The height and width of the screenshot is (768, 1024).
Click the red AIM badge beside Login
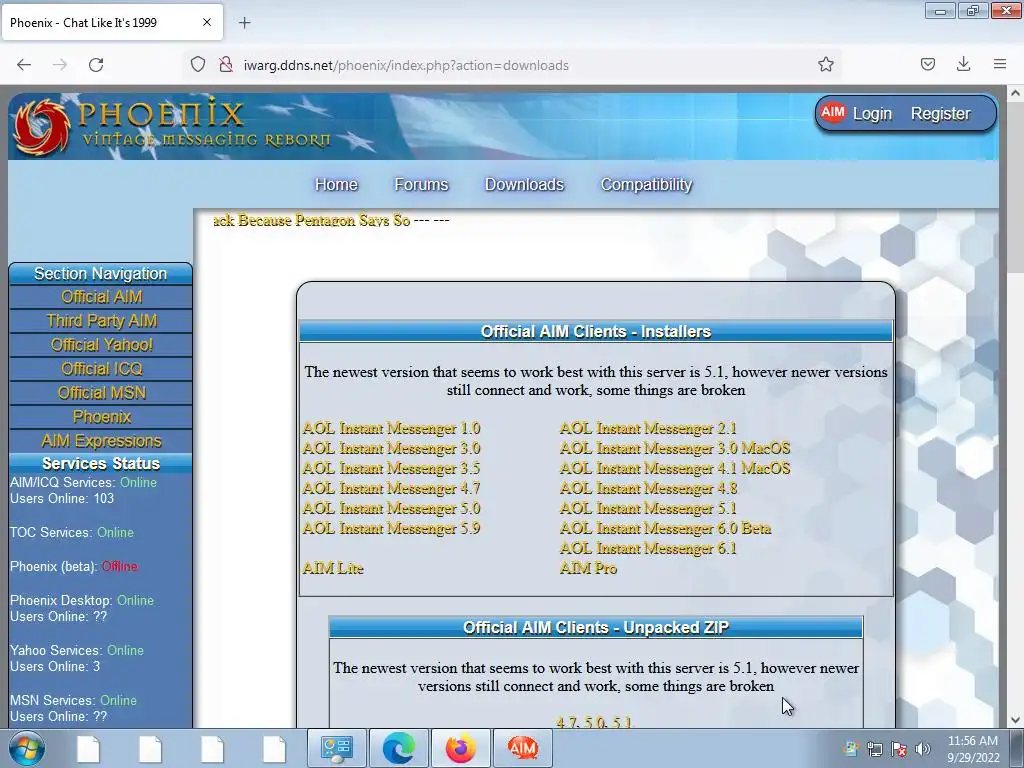click(x=833, y=112)
